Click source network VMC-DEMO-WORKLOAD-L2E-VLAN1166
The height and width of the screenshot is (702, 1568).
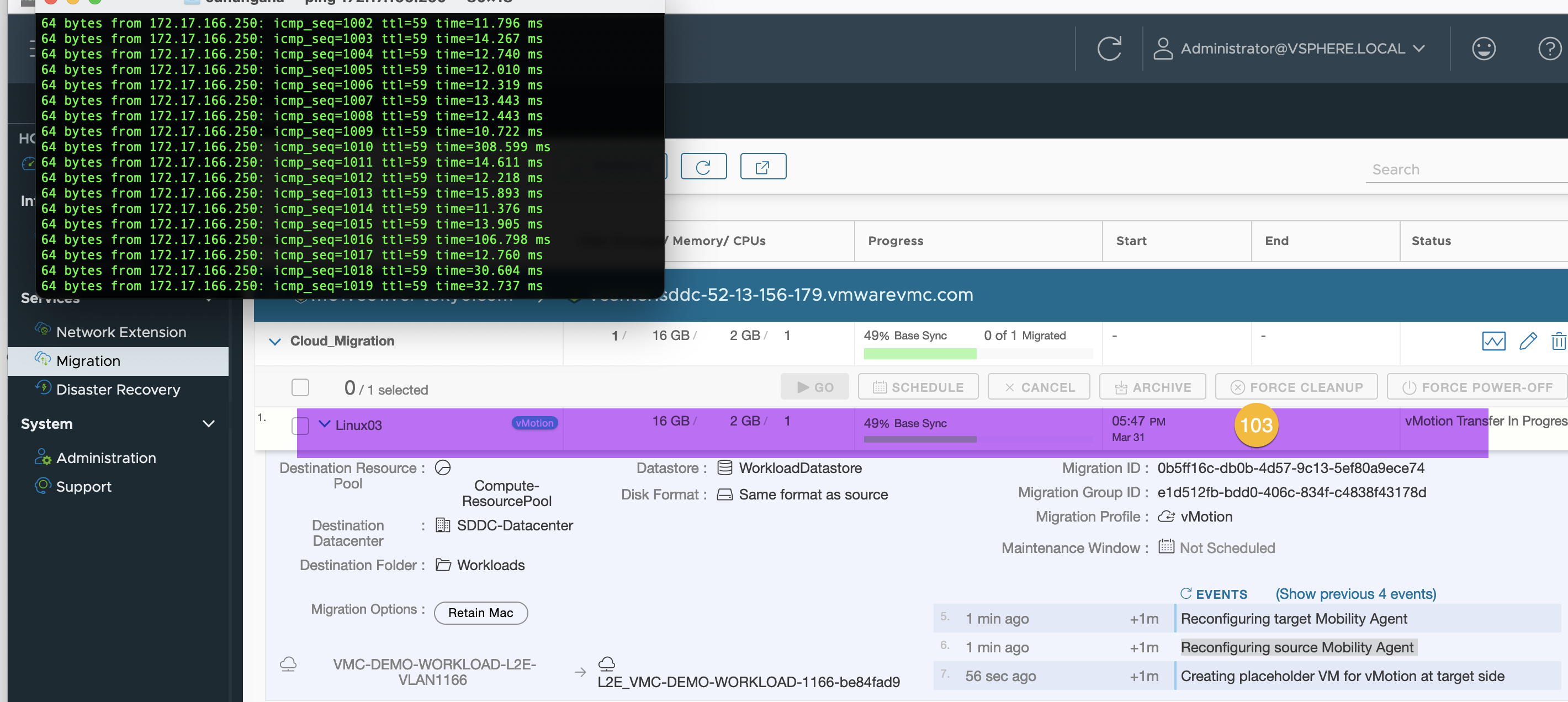434,672
